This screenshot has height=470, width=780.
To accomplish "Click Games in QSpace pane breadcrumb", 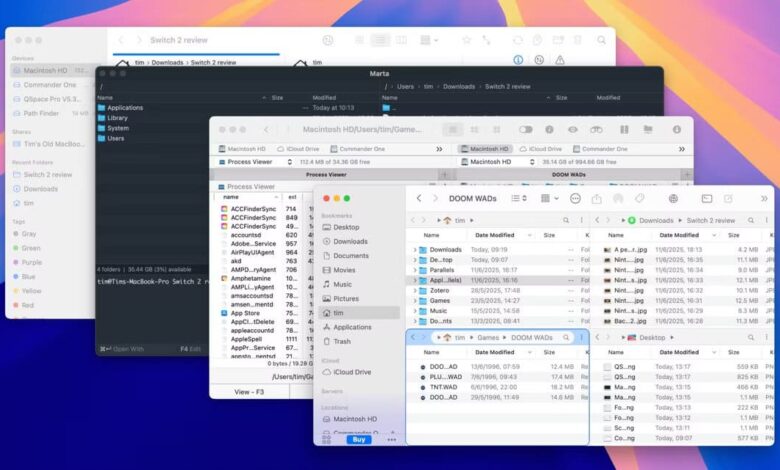I will 488,338.
